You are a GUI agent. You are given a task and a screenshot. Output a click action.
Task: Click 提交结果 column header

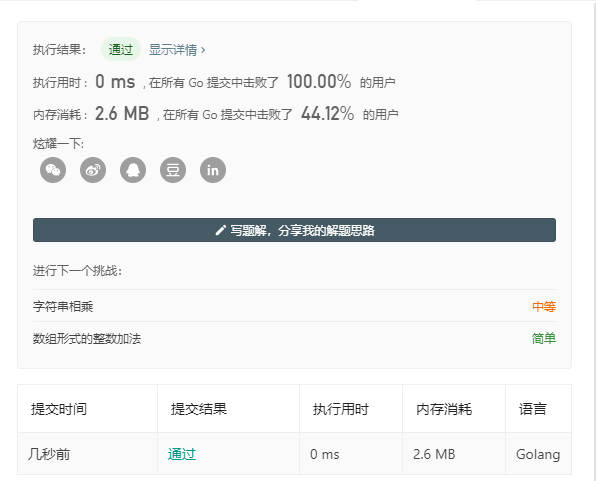tap(199, 409)
